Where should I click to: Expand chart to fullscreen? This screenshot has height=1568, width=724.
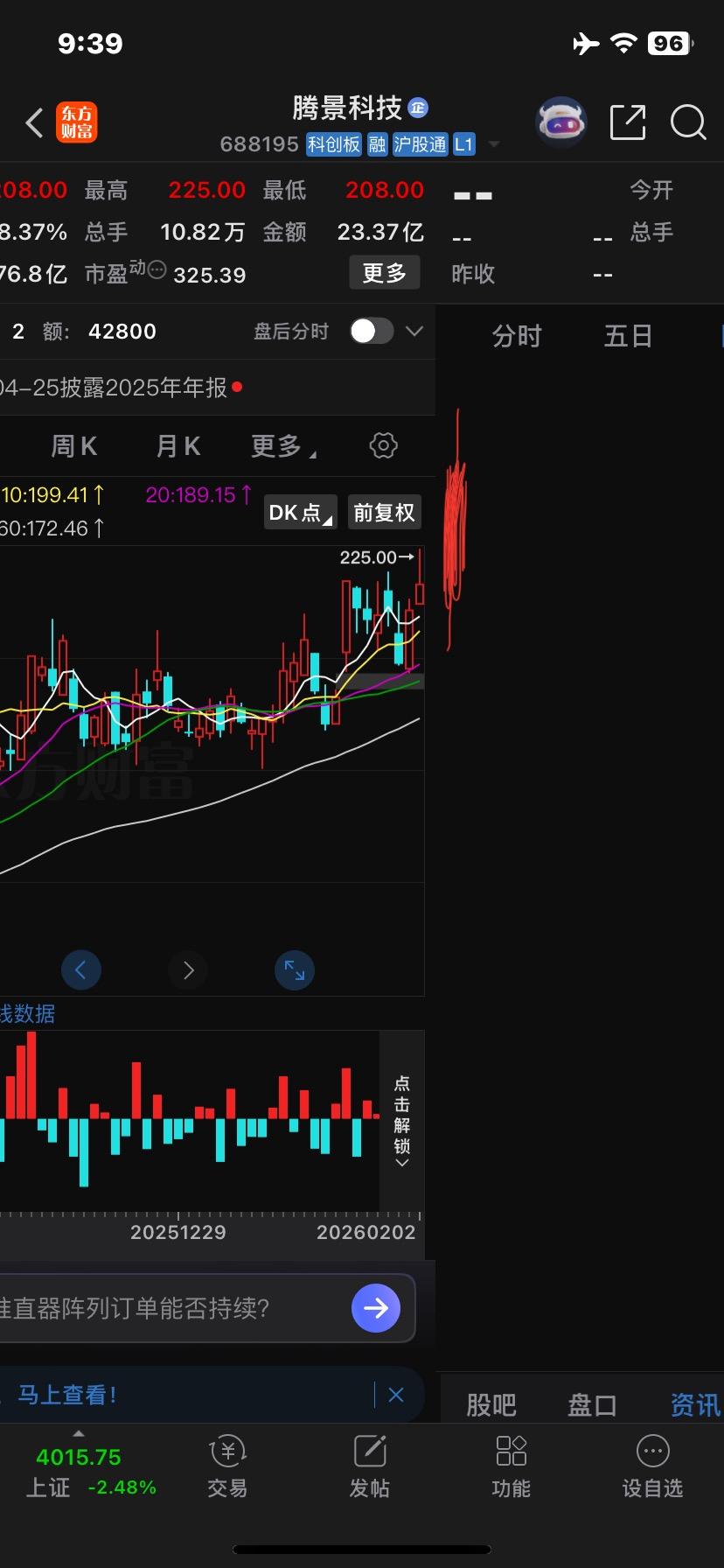[295, 969]
